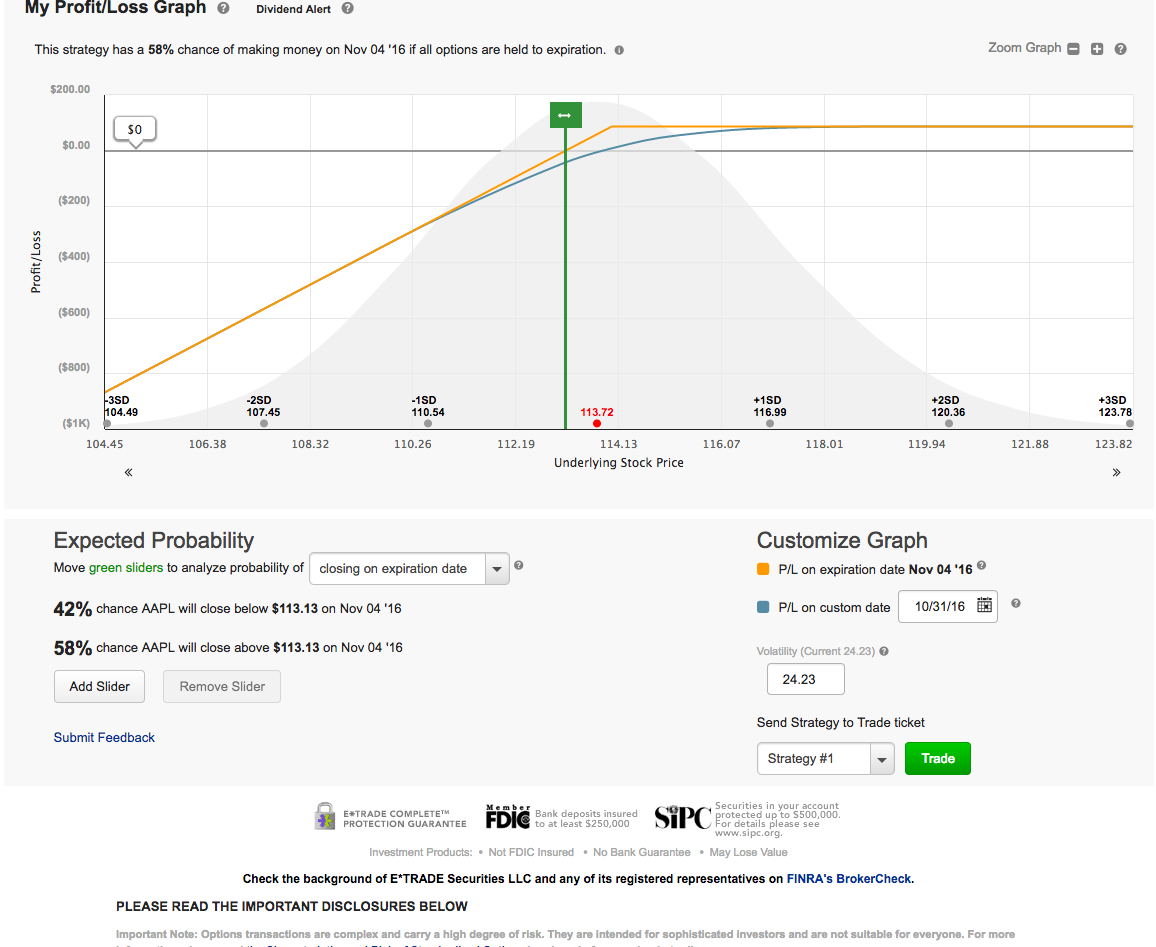The height and width of the screenshot is (947, 1156).
Task: Click help icon beside My Profit/Loss Graph
Action: click(223, 8)
